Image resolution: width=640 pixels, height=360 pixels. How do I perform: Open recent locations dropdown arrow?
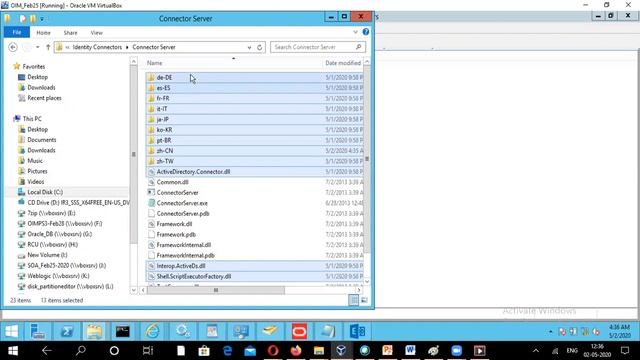[x=38, y=47]
